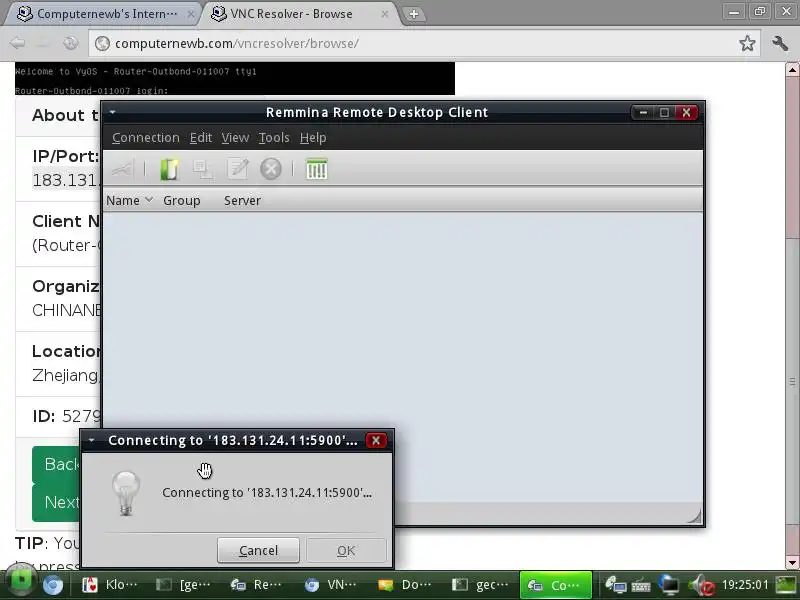Cancel the connection attempt
The width and height of the screenshot is (800, 600).
(258, 551)
